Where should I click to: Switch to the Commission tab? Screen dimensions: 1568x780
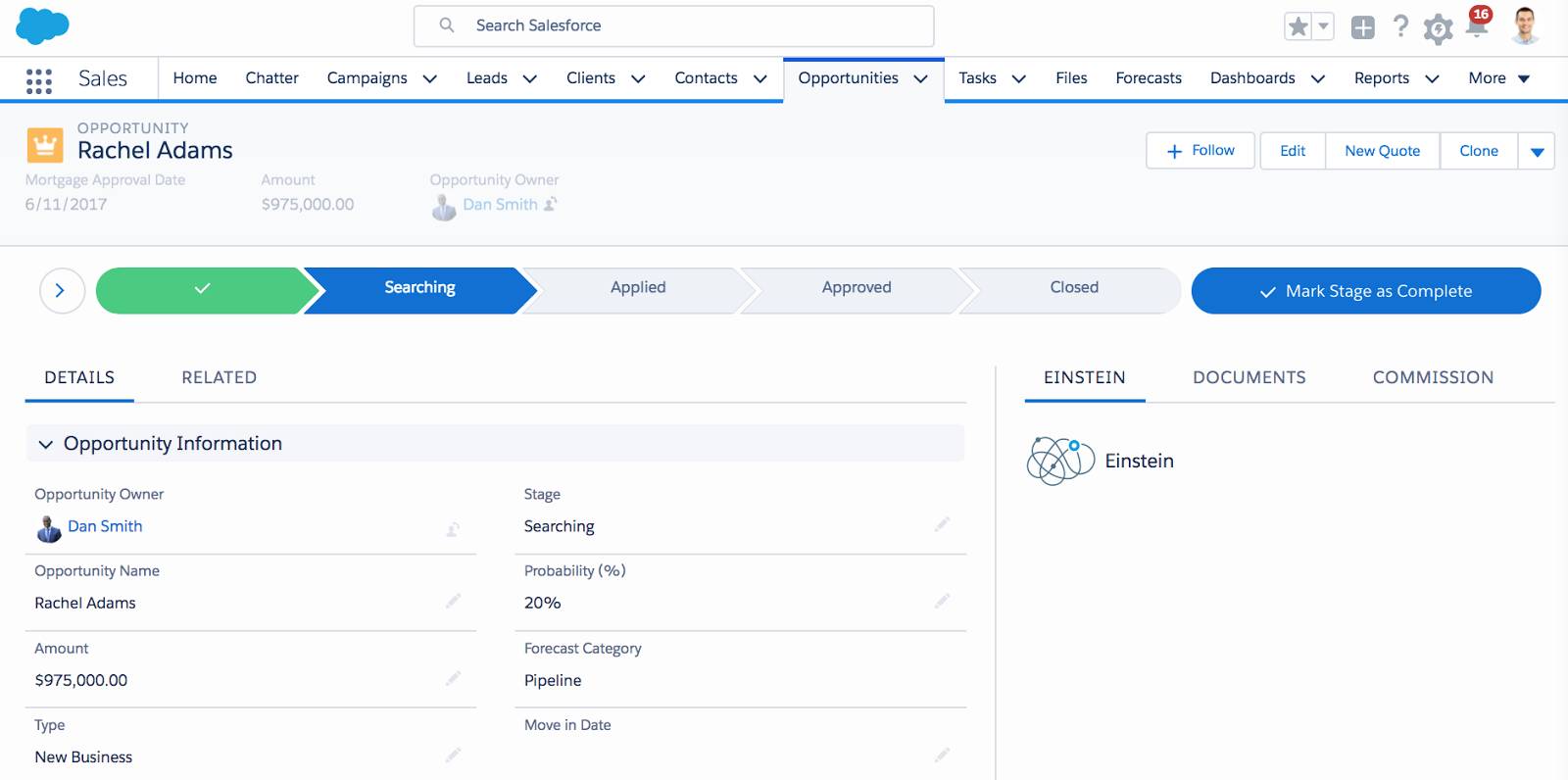pos(1433,378)
